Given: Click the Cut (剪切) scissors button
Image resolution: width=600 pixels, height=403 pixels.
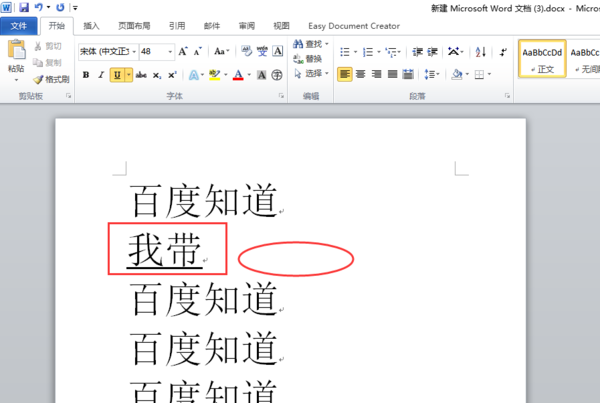Looking at the screenshot, I should 47,46.
